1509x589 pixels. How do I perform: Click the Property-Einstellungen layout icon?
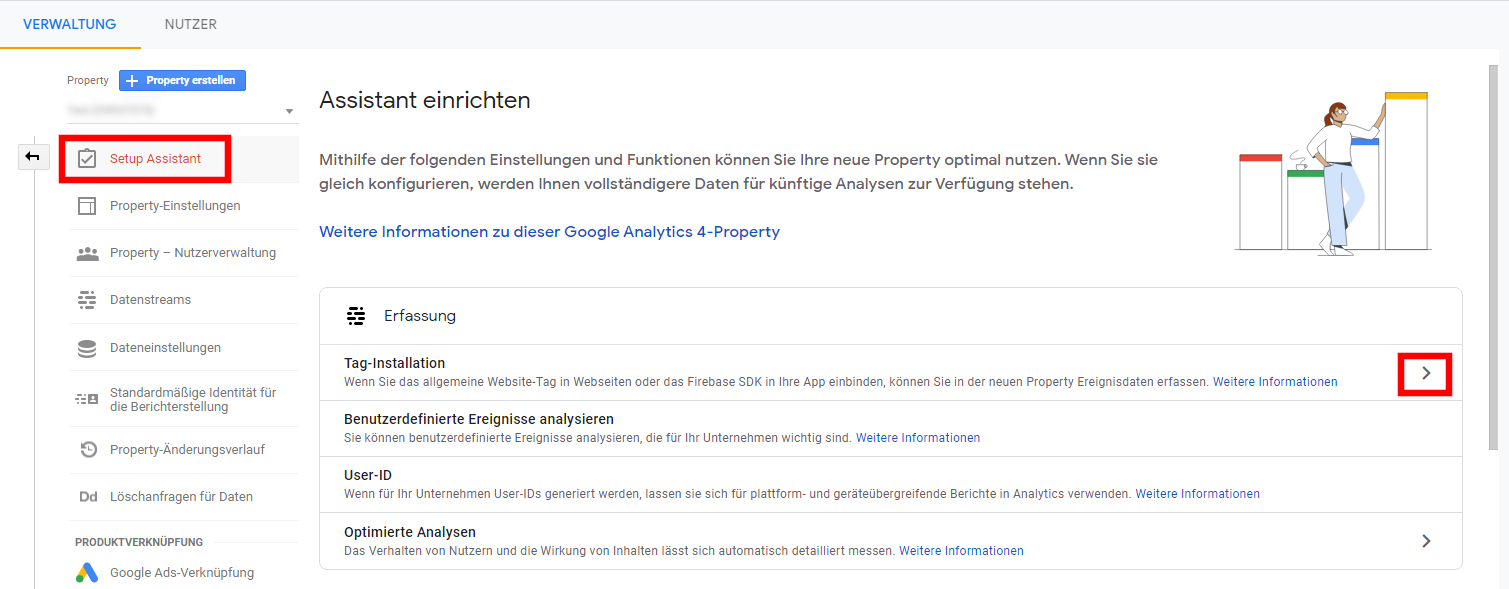click(87, 206)
